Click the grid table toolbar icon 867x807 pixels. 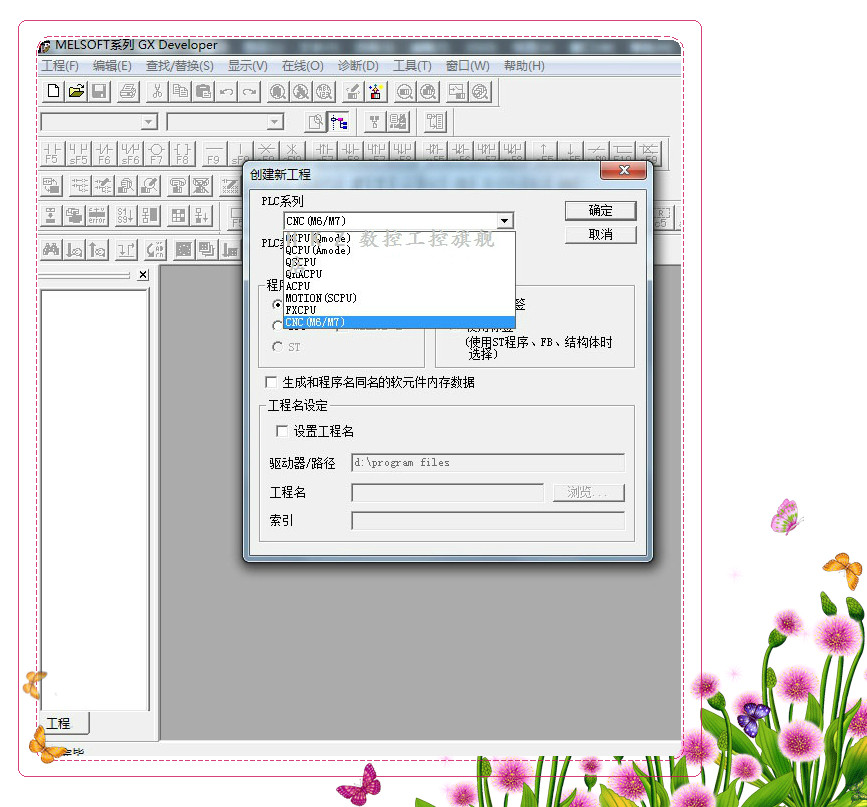tap(178, 215)
